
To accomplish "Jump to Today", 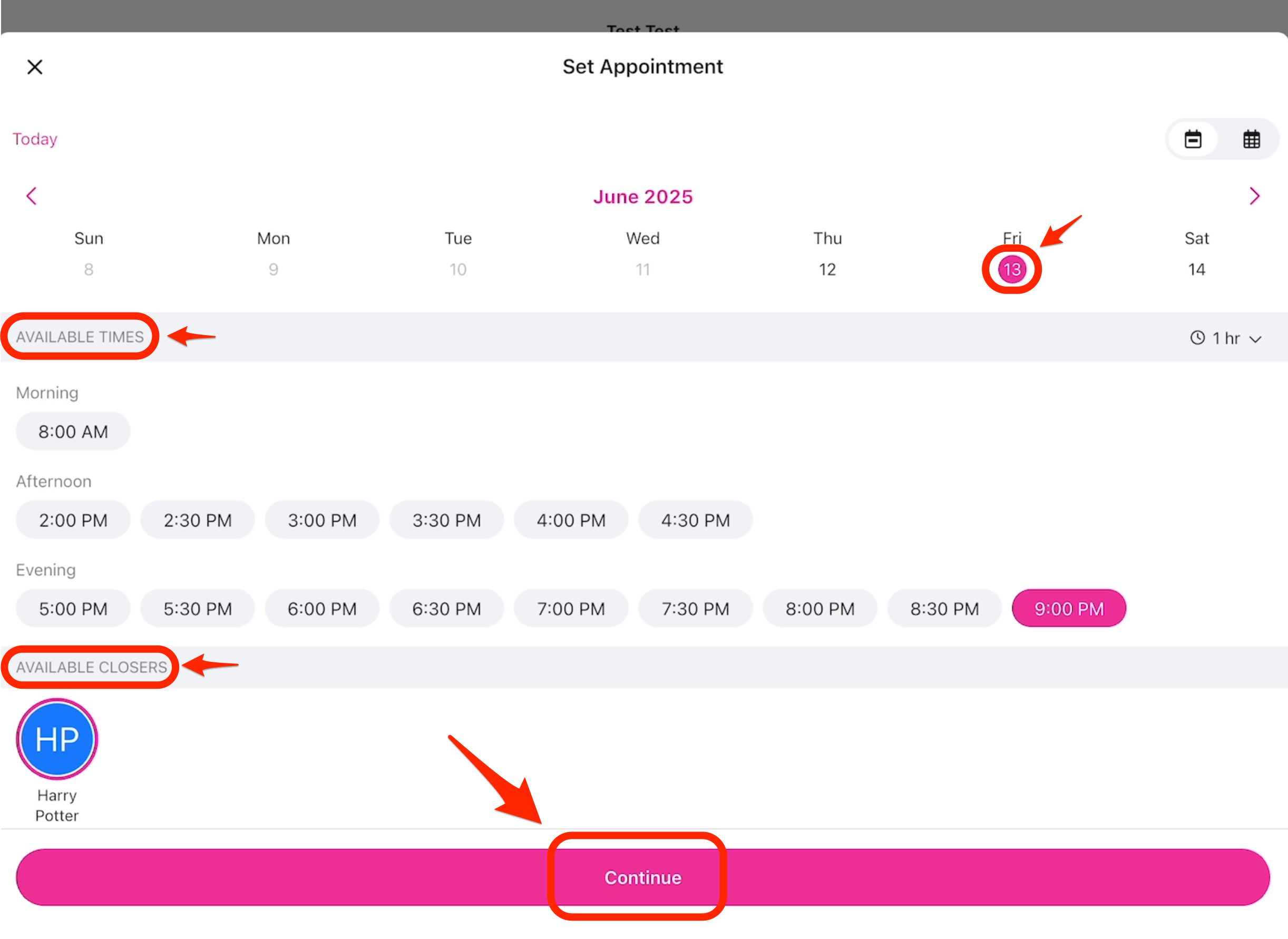I will tap(35, 139).
